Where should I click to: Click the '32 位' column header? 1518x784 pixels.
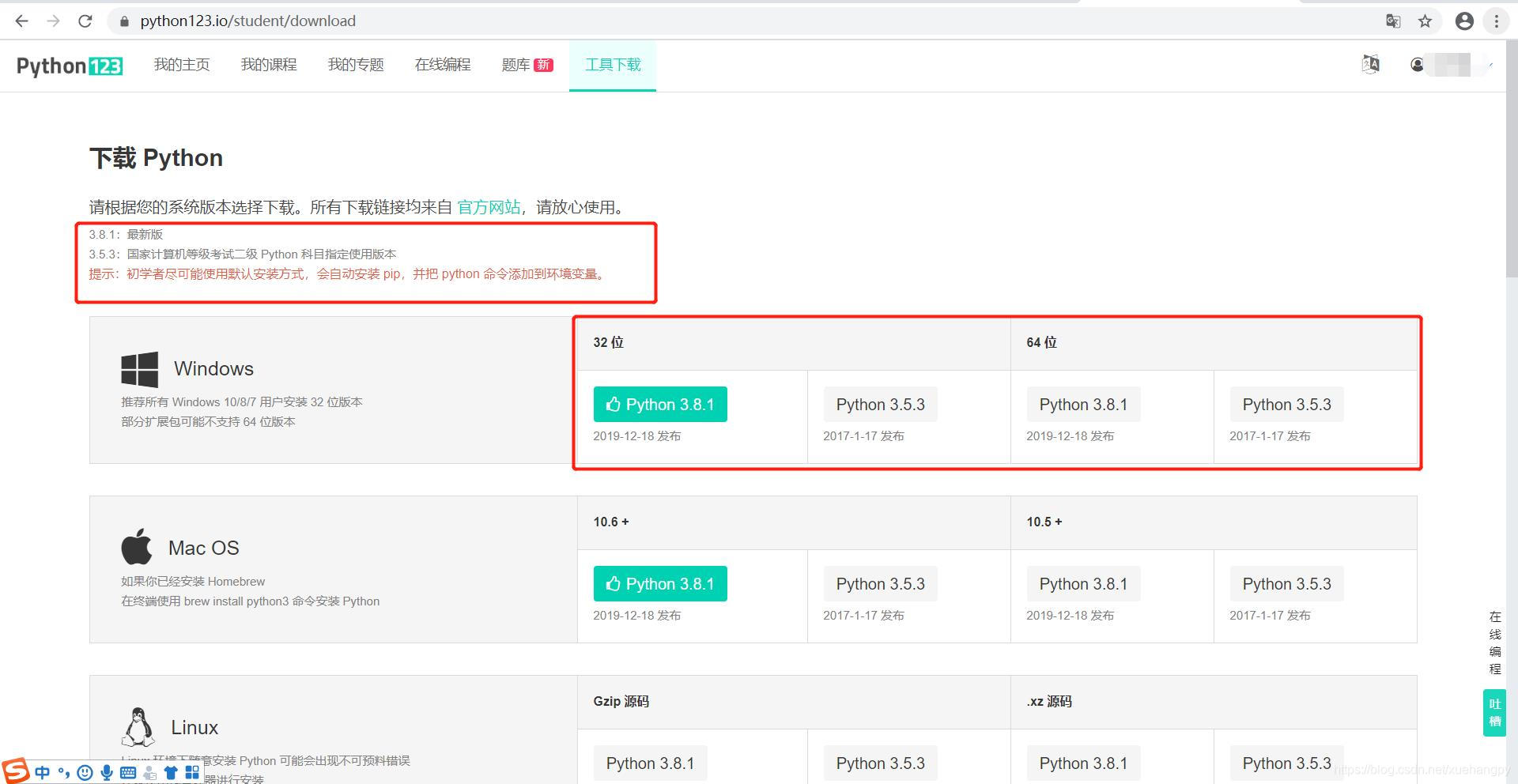tap(608, 342)
